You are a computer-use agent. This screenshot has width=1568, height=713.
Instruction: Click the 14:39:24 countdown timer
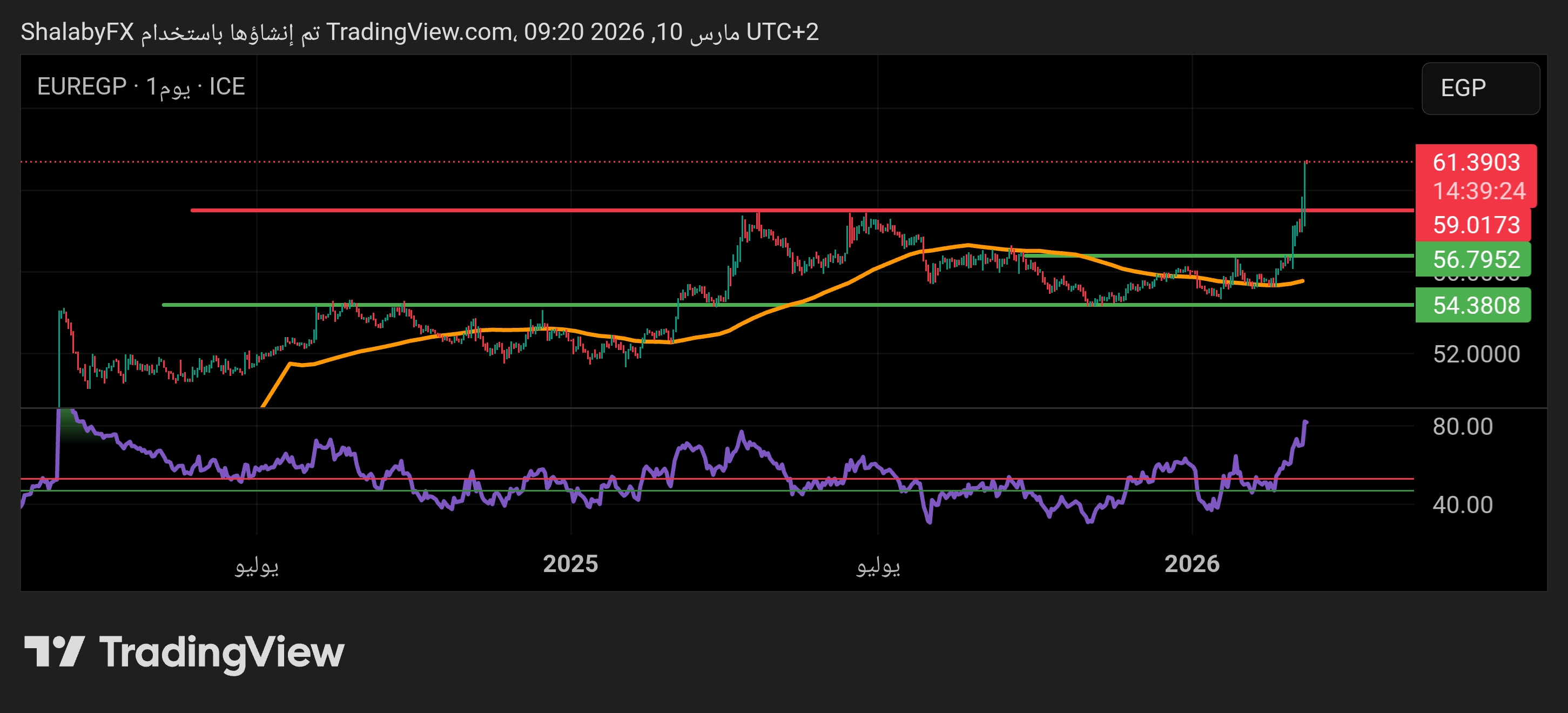(1478, 191)
